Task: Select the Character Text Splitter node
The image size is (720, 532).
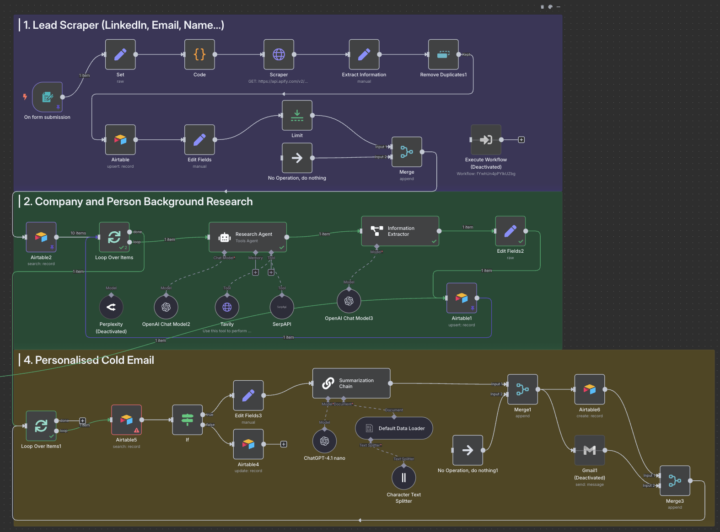Action: tap(404, 478)
